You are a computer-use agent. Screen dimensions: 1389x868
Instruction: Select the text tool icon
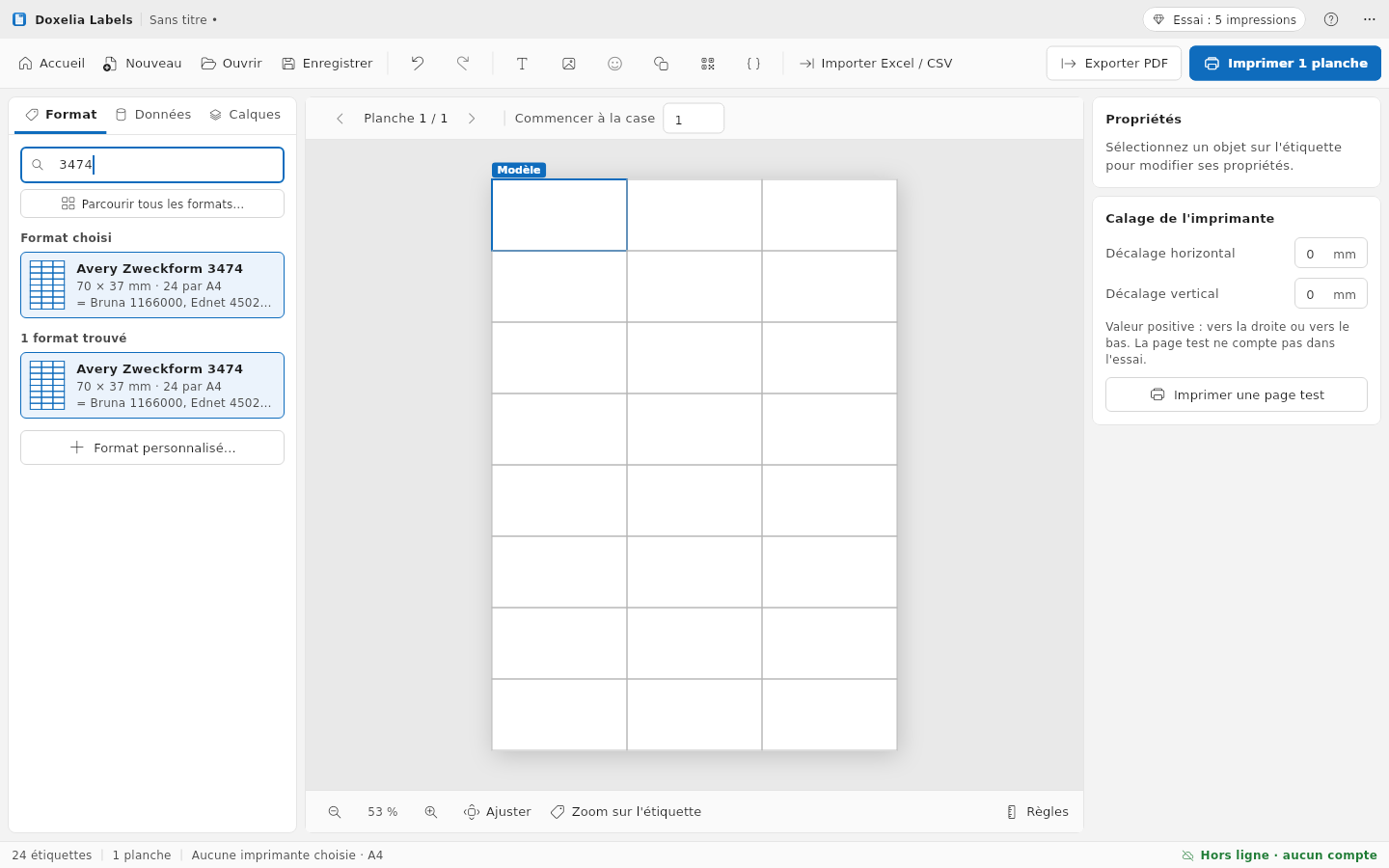522,64
